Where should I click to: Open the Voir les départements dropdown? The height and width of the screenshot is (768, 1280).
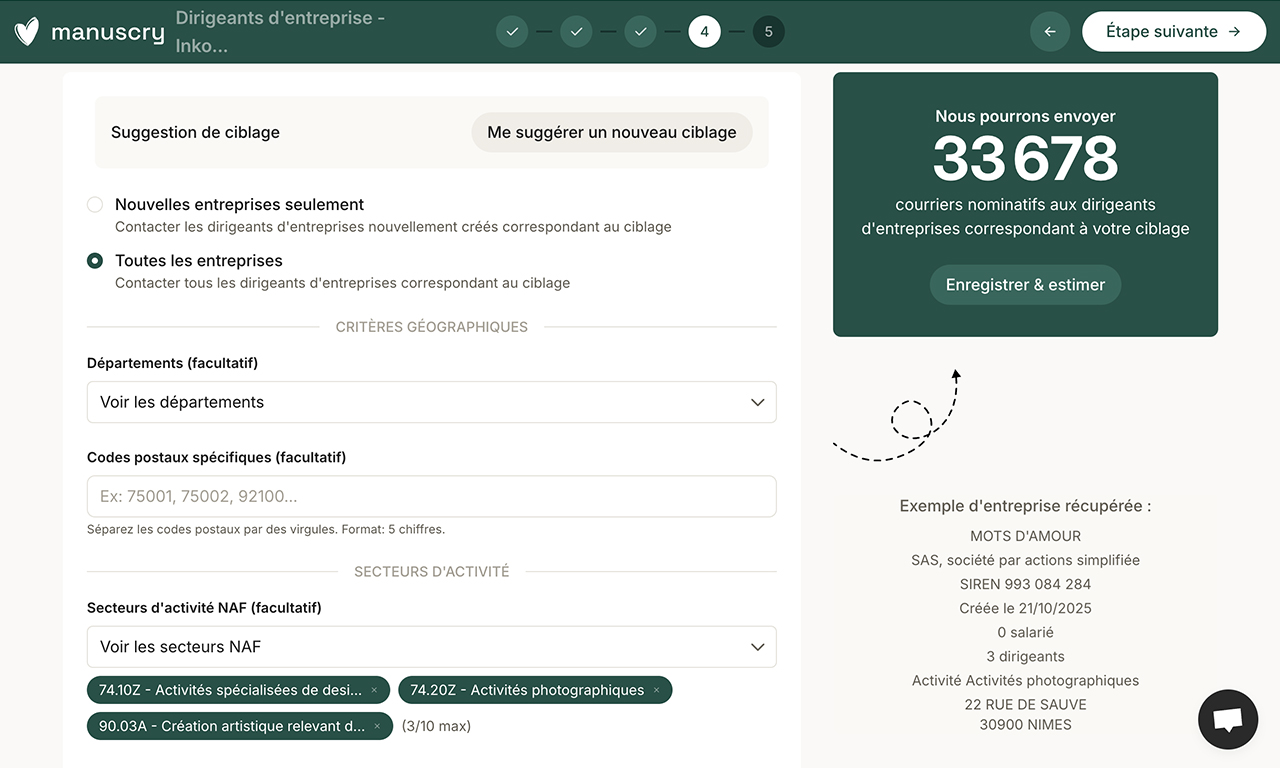coord(432,401)
